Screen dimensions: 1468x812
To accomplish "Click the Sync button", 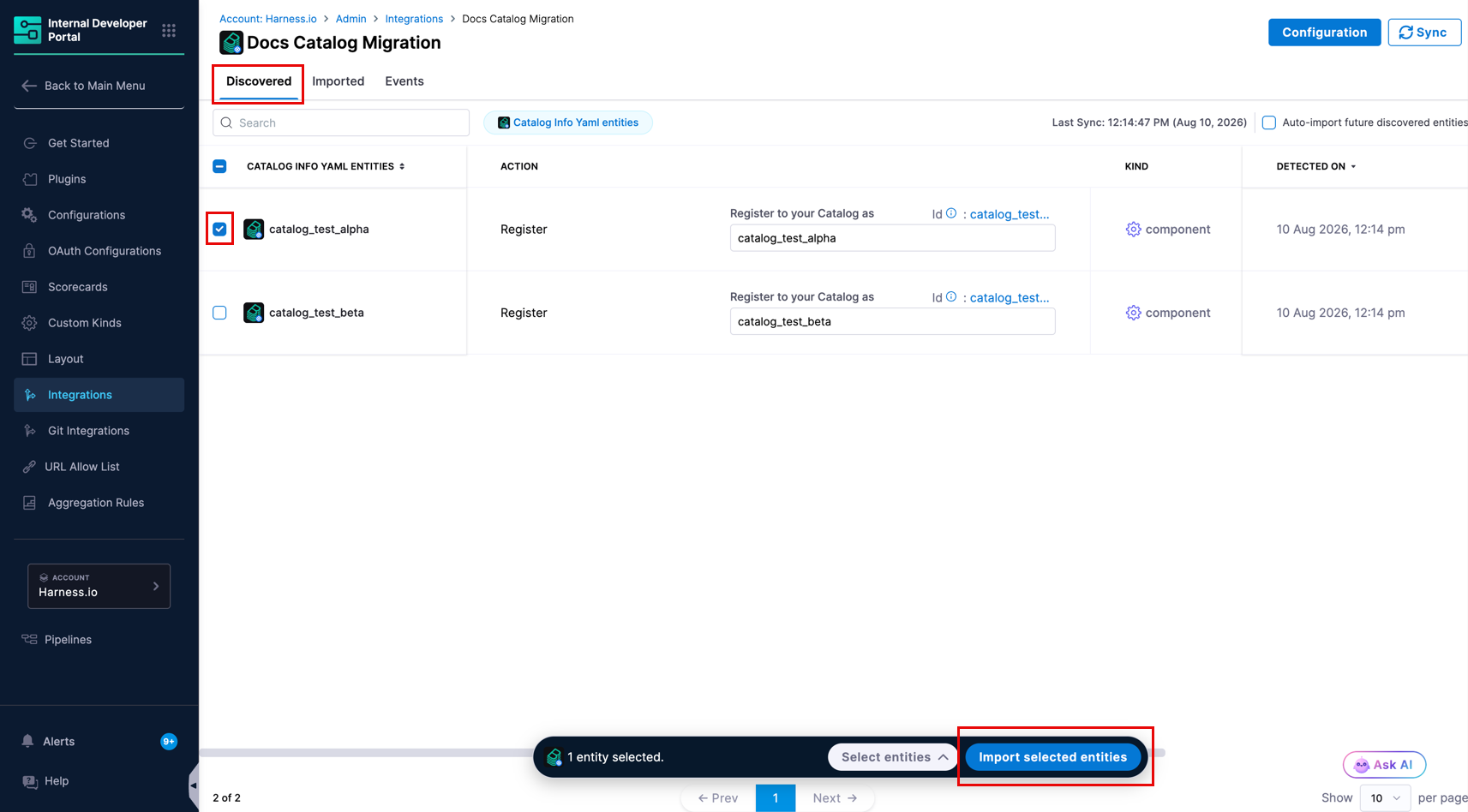I will 1424,33.
